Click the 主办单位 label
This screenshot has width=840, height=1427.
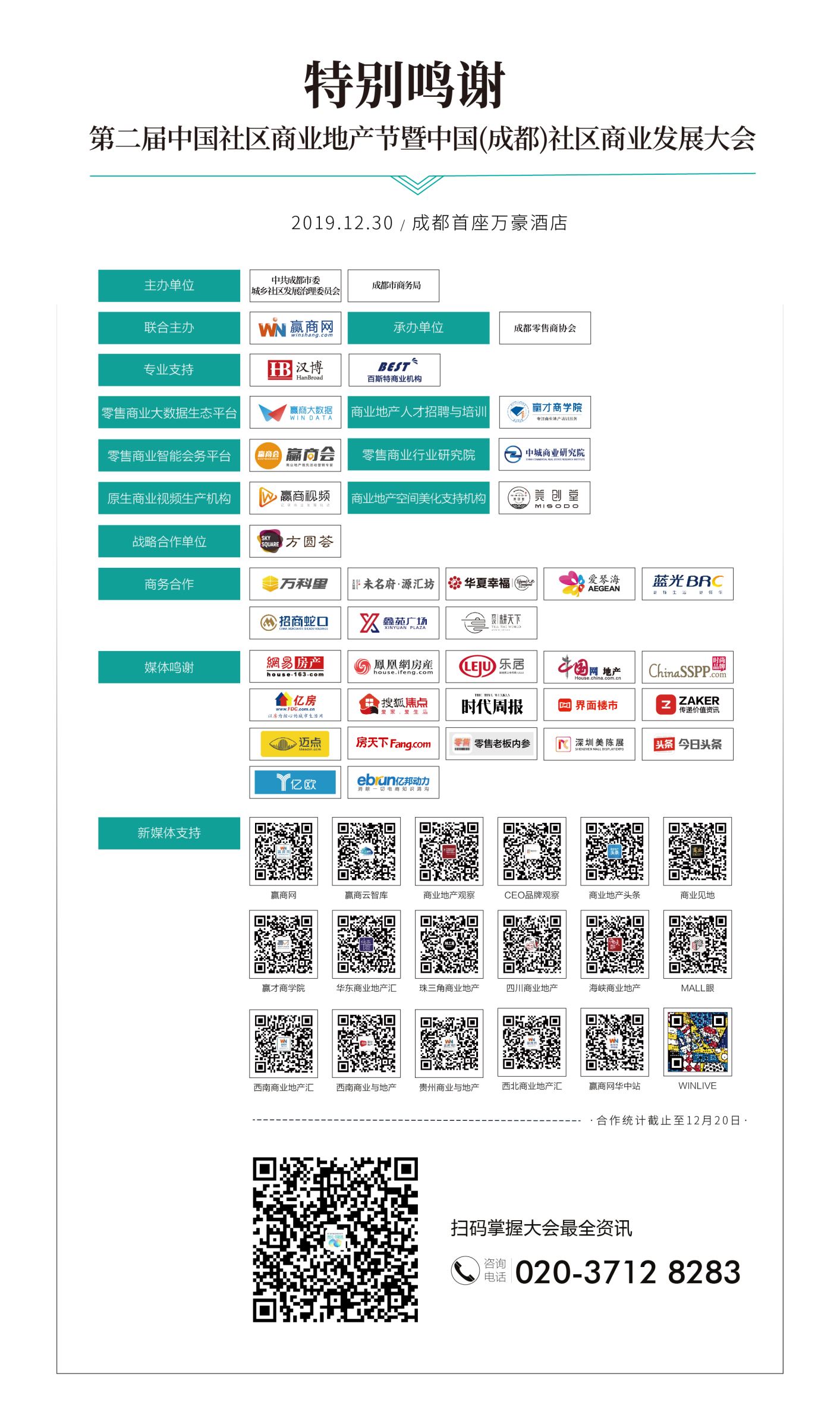(169, 286)
